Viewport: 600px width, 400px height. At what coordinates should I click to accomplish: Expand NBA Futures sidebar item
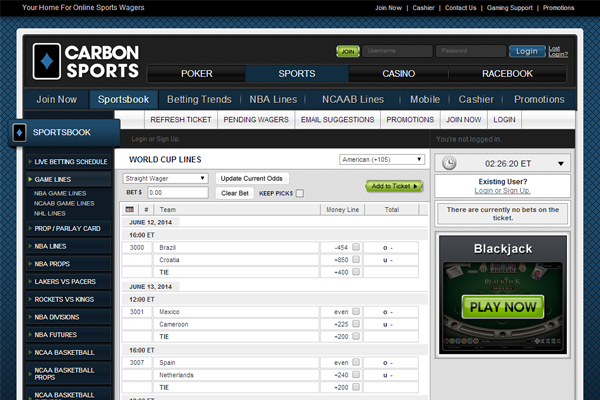68,335
